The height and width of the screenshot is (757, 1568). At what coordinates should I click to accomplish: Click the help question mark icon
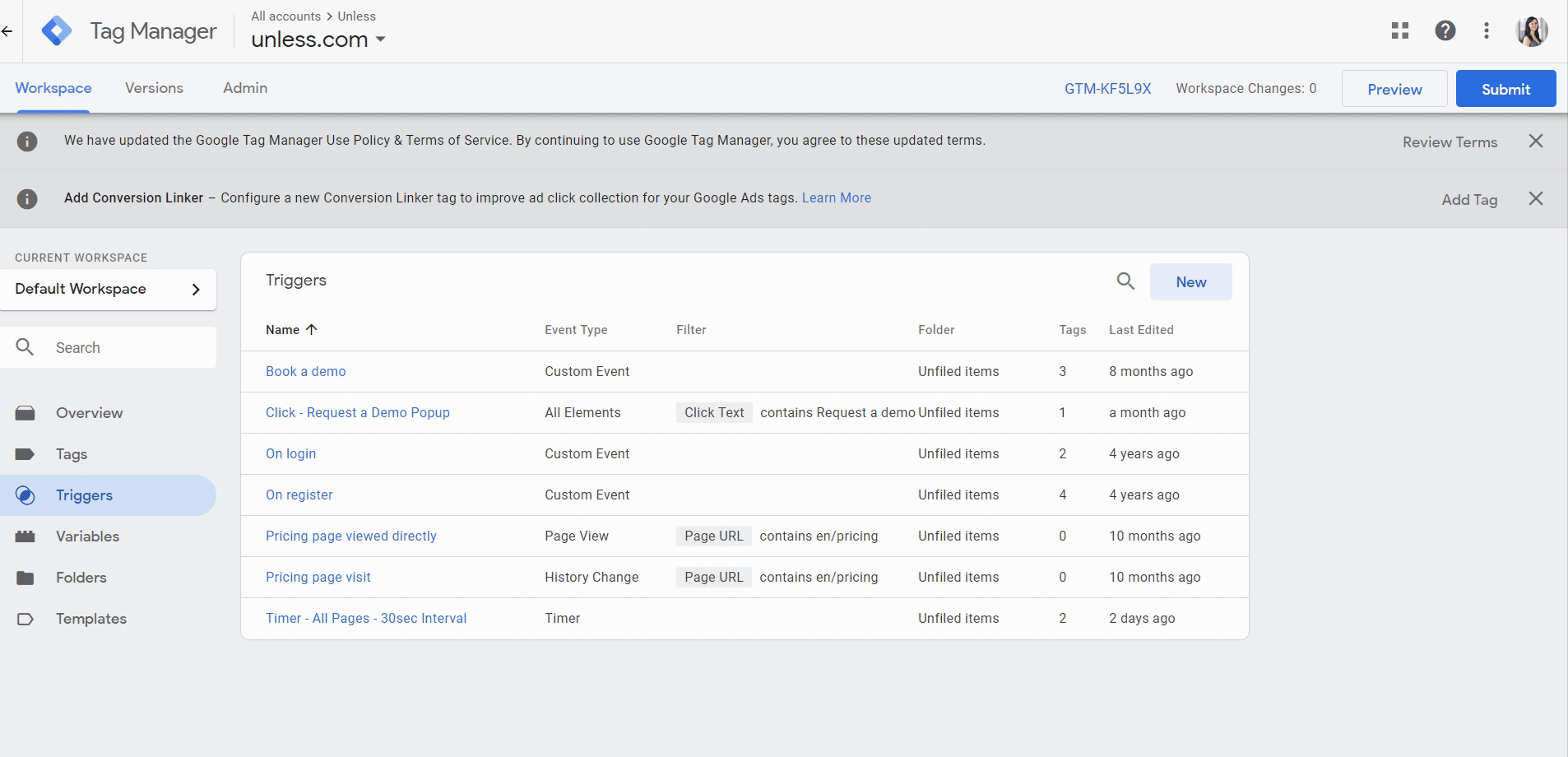pyautogui.click(x=1445, y=31)
